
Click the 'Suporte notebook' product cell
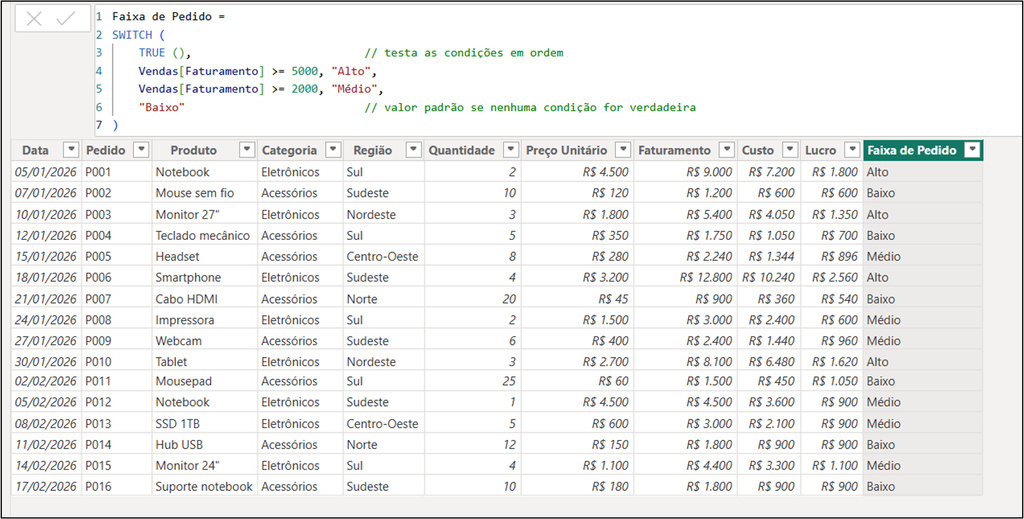coord(204,486)
